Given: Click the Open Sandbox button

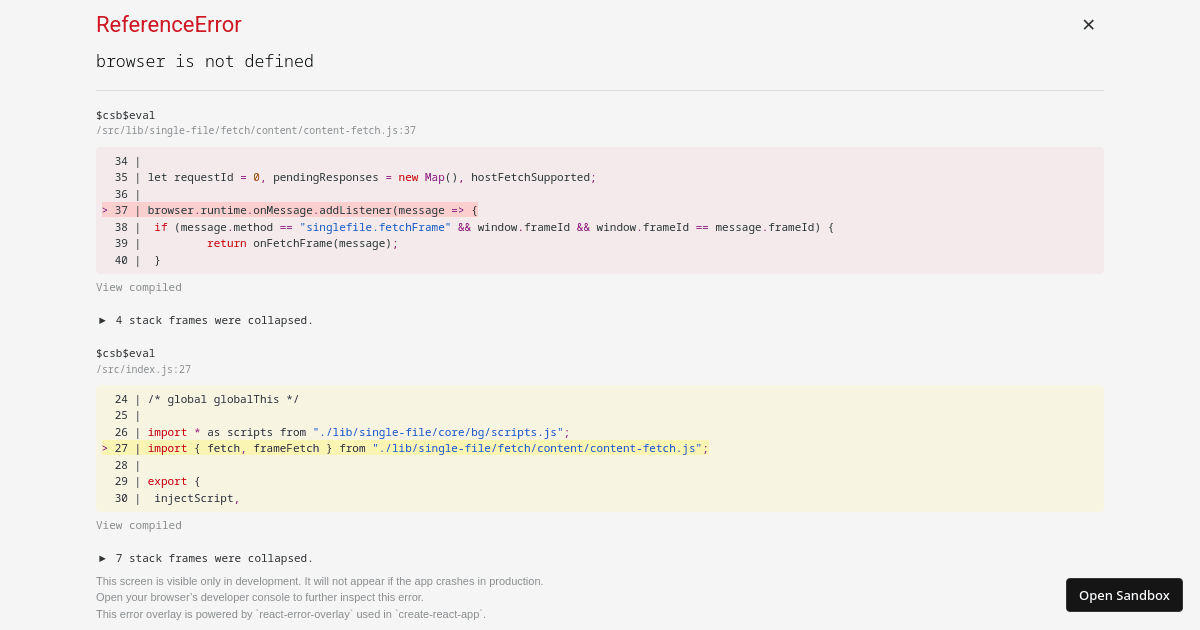Looking at the screenshot, I should [1124, 595].
